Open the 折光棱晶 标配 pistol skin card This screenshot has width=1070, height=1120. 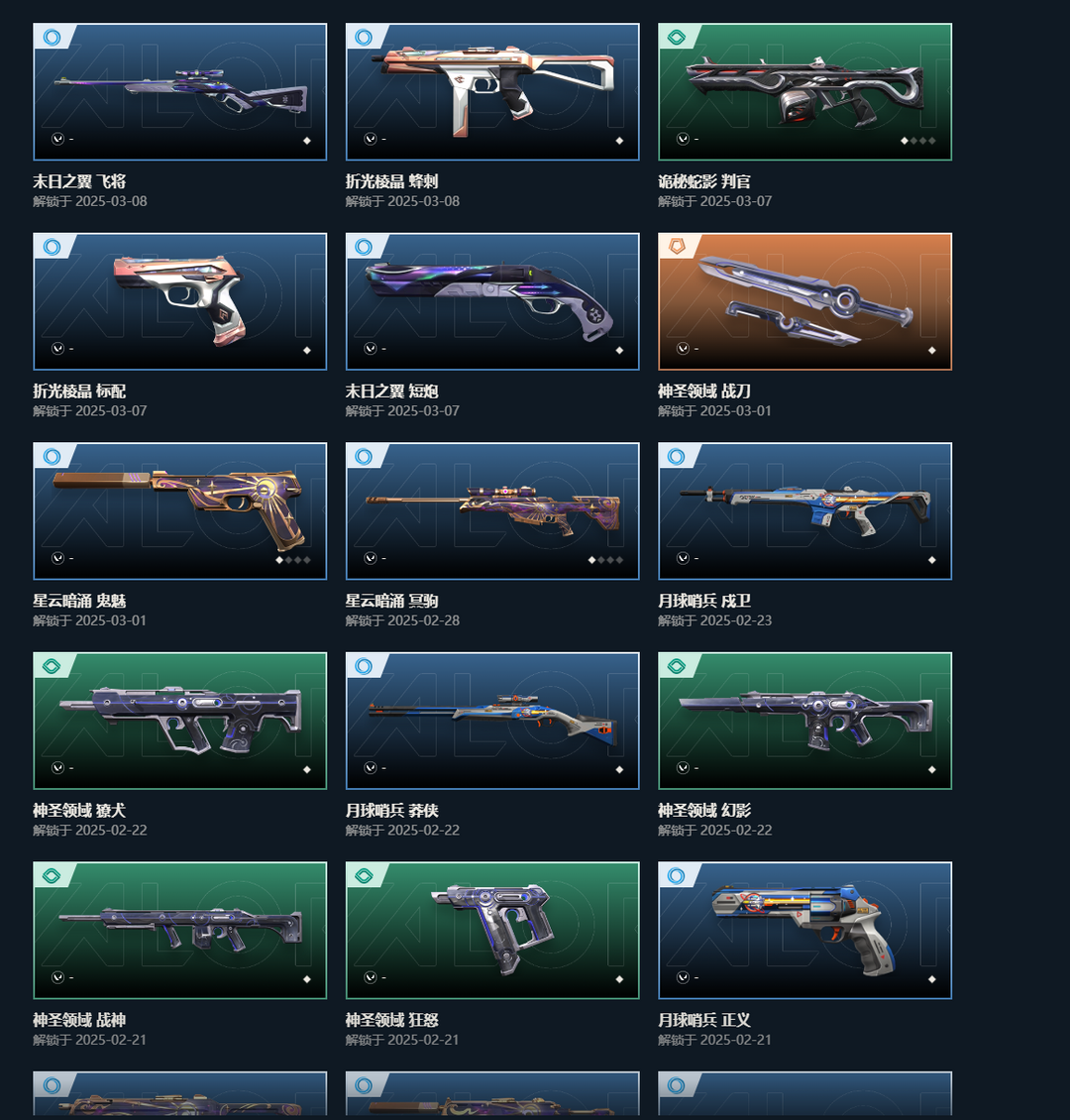[x=180, y=301]
